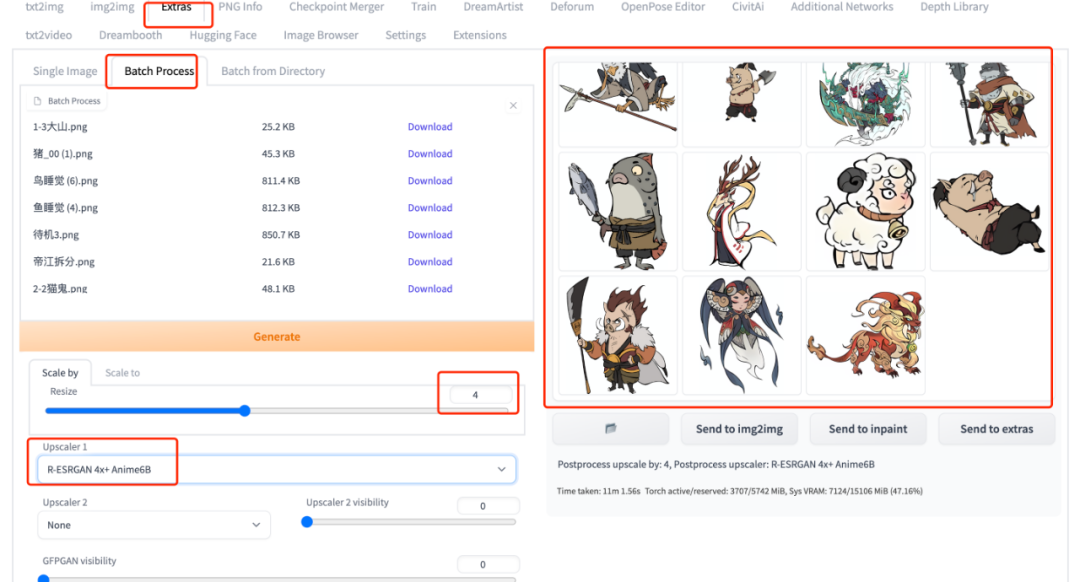Download the file 2-2猫鬼.png
This screenshot has width=1080, height=582.
pyautogui.click(x=430, y=289)
